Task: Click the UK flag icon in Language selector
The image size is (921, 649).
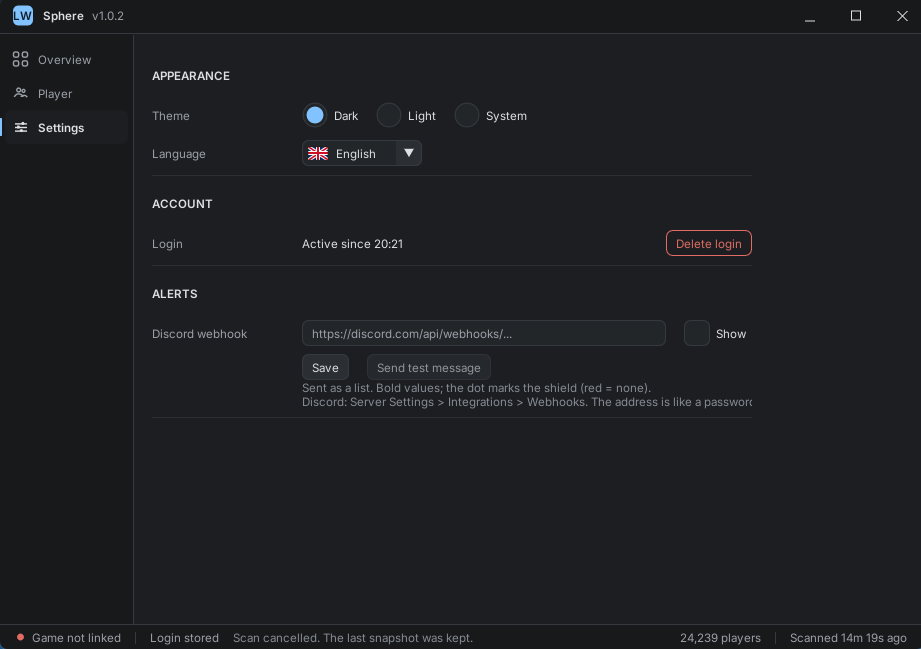Action: [318, 153]
